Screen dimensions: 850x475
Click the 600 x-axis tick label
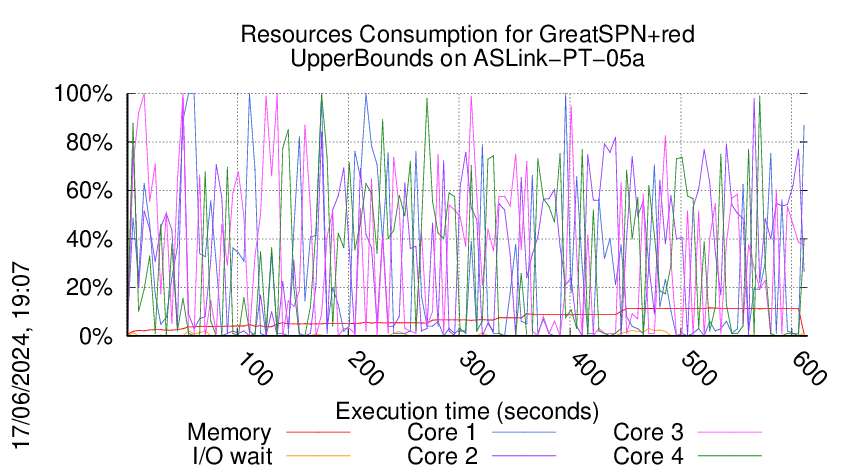click(809, 369)
